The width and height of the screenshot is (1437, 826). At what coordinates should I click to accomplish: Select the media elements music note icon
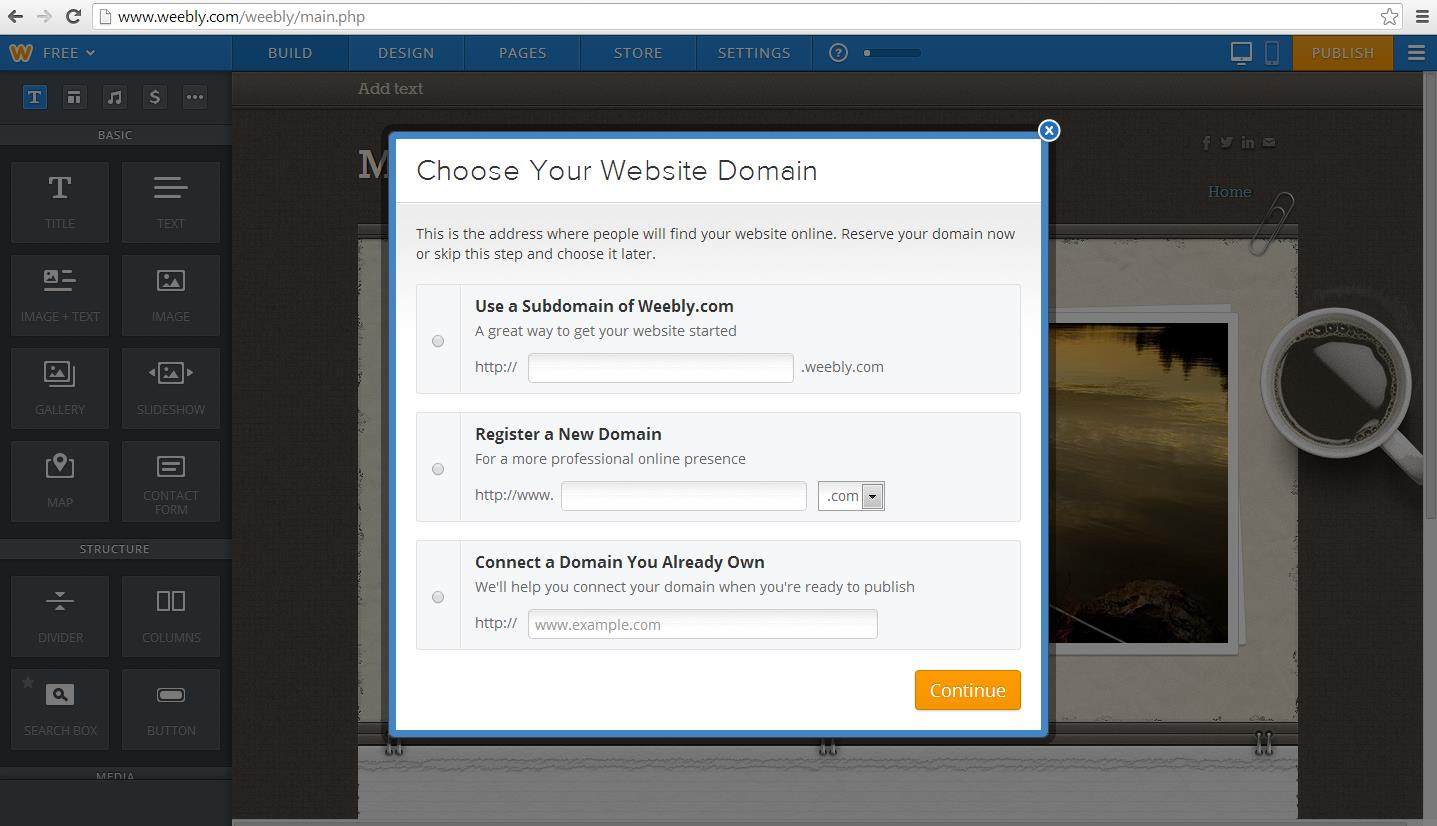(x=114, y=97)
